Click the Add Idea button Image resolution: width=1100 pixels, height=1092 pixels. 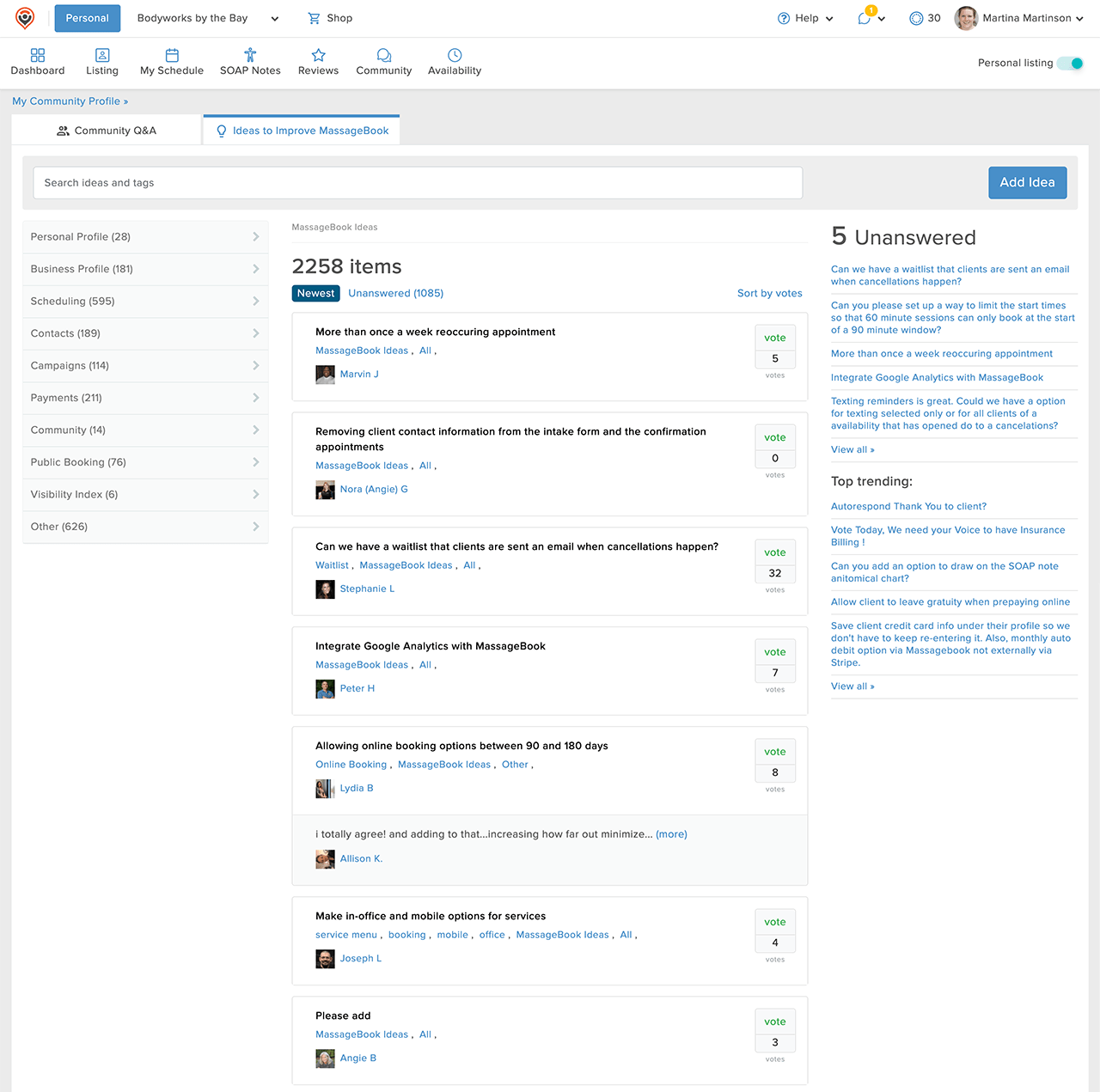point(1027,182)
